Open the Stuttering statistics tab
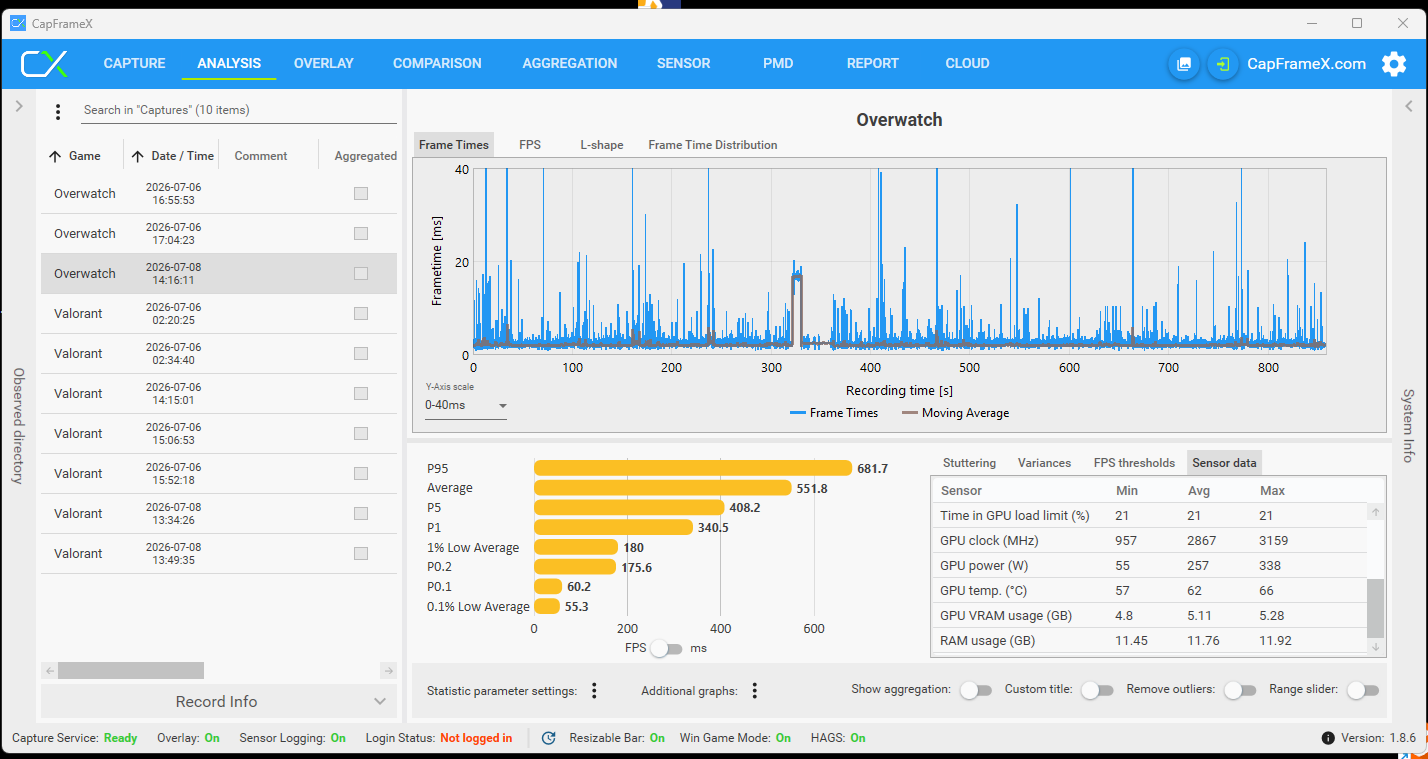1428x759 pixels. coord(969,463)
